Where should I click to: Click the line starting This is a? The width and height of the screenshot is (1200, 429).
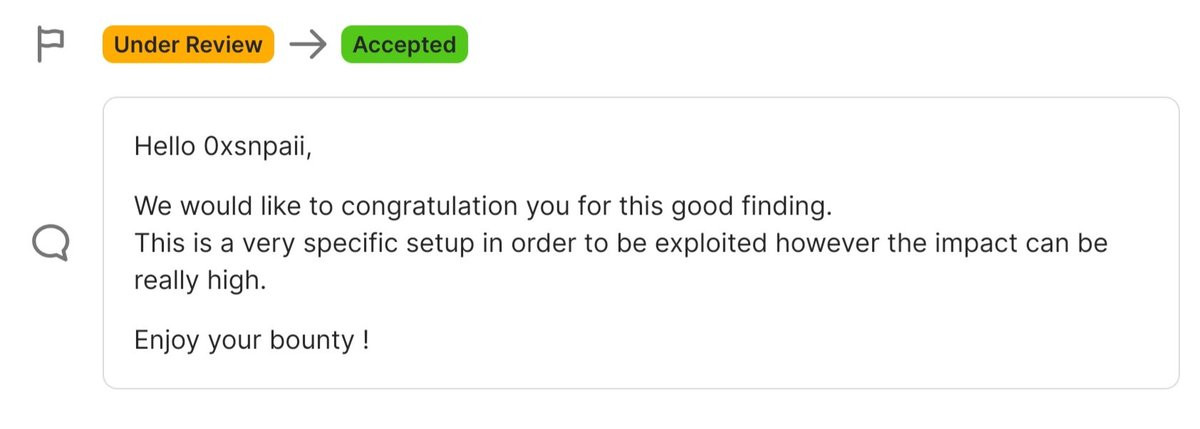point(620,243)
